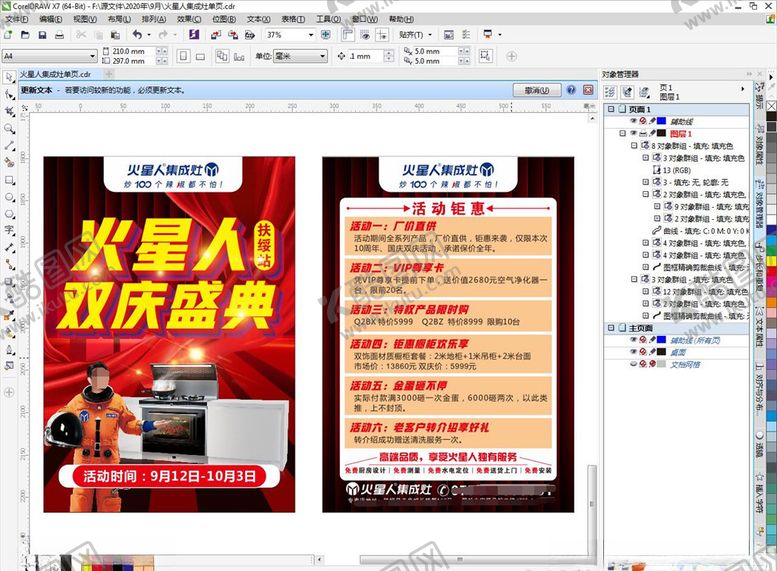This screenshot has width=777, height=571.
Task: Toggle edit across layers in Object Manager
Action: point(627,92)
